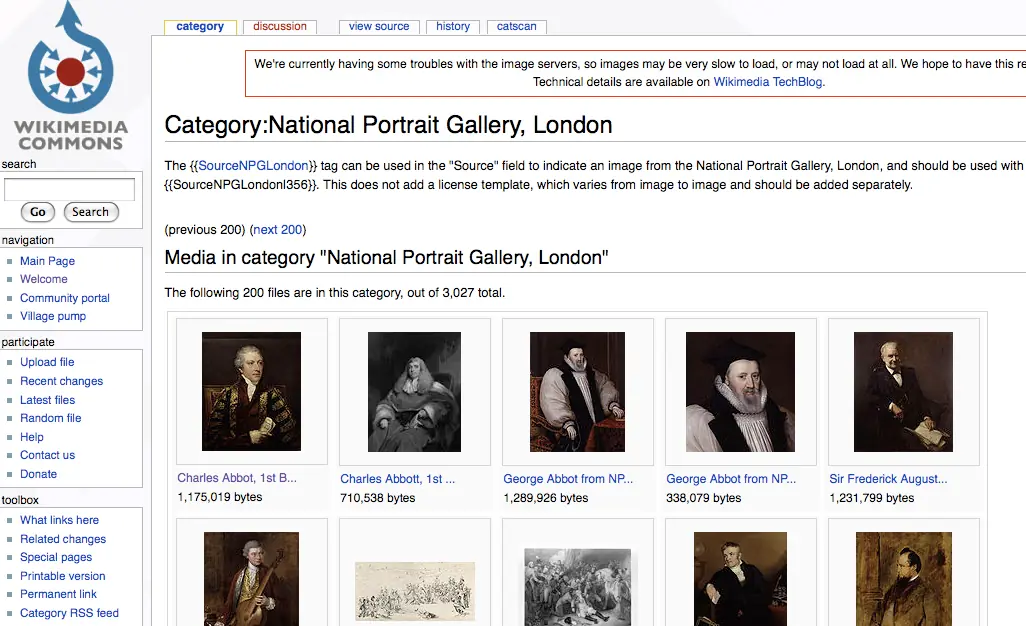Image resolution: width=1026 pixels, height=626 pixels.
Task: Open the cello player portrait thumbnail
Action: pyautogui.click(x=251, y=579)
